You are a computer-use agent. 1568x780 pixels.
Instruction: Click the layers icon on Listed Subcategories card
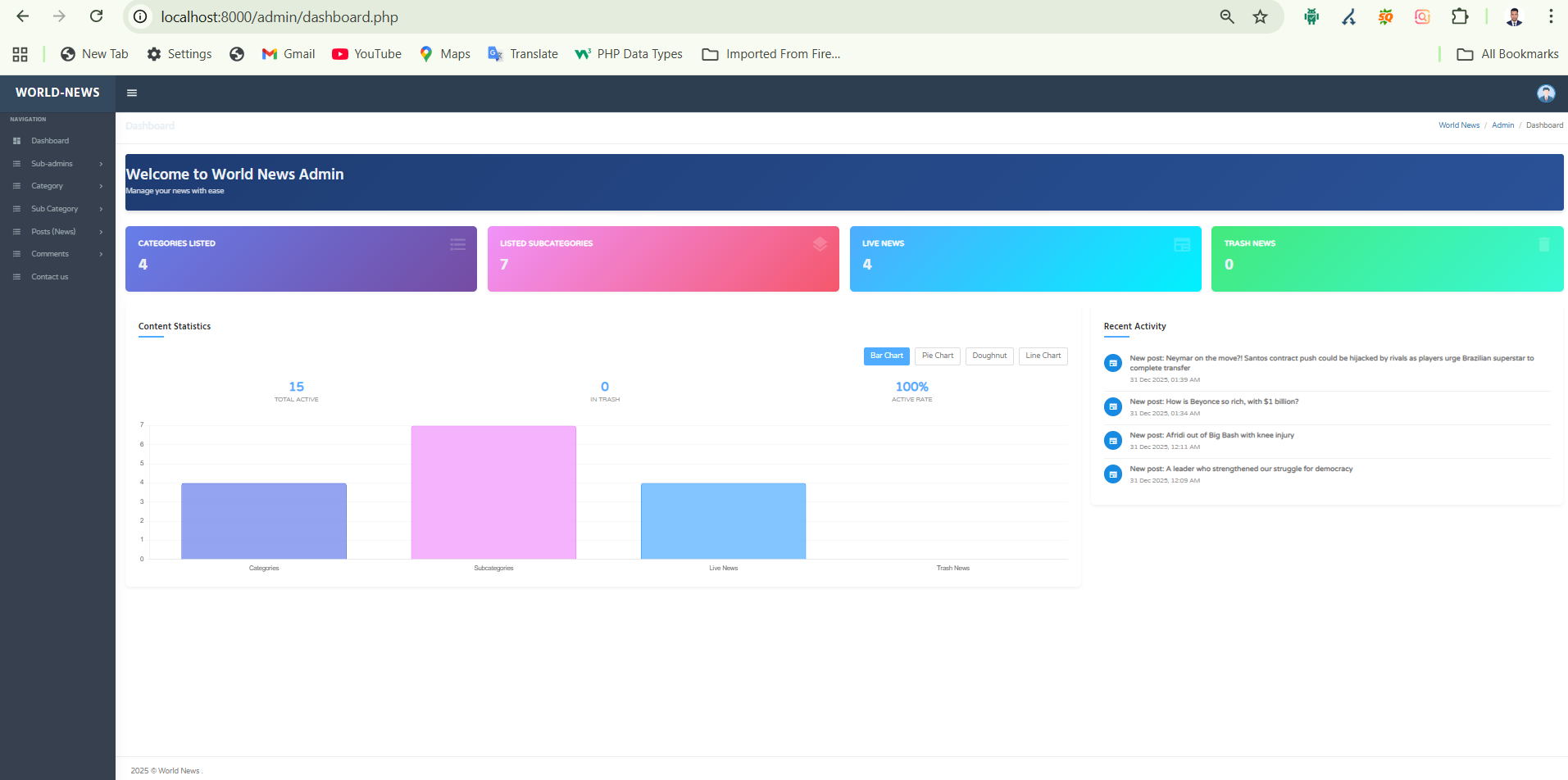click(x=820, y=244)
